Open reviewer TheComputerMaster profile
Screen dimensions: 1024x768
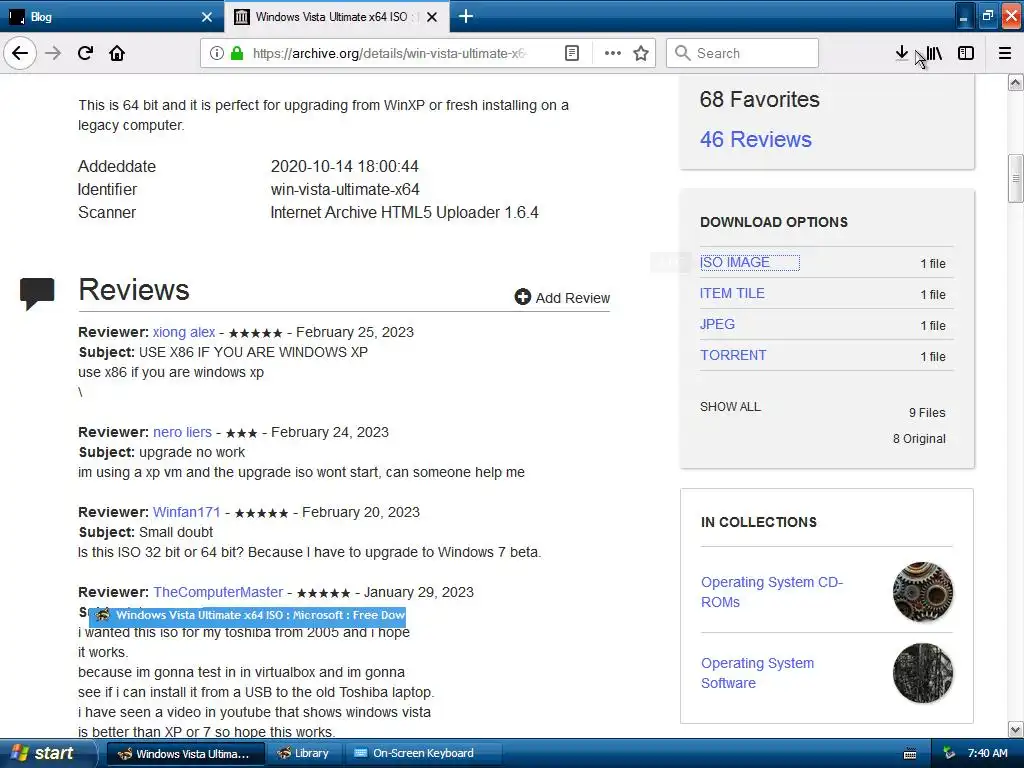pyautogui.click(x=218, y=592)
